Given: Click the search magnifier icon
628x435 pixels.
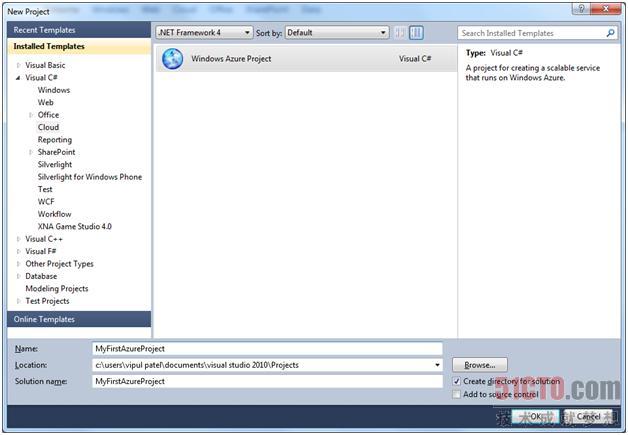Looking at the screenshot, I should (x=610, y=33).
